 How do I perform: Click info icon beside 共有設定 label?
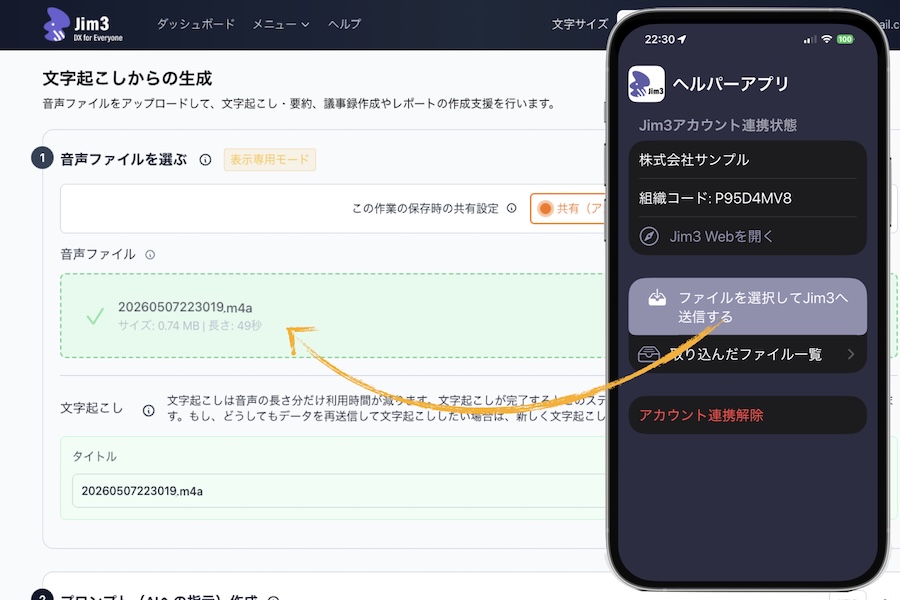point(511,208)
